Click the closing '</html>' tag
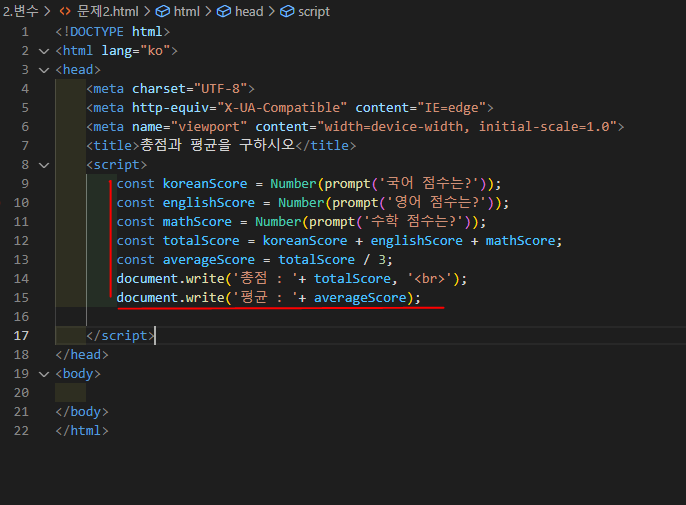This screenshot has width=686, height=505. tap(82, 431)
